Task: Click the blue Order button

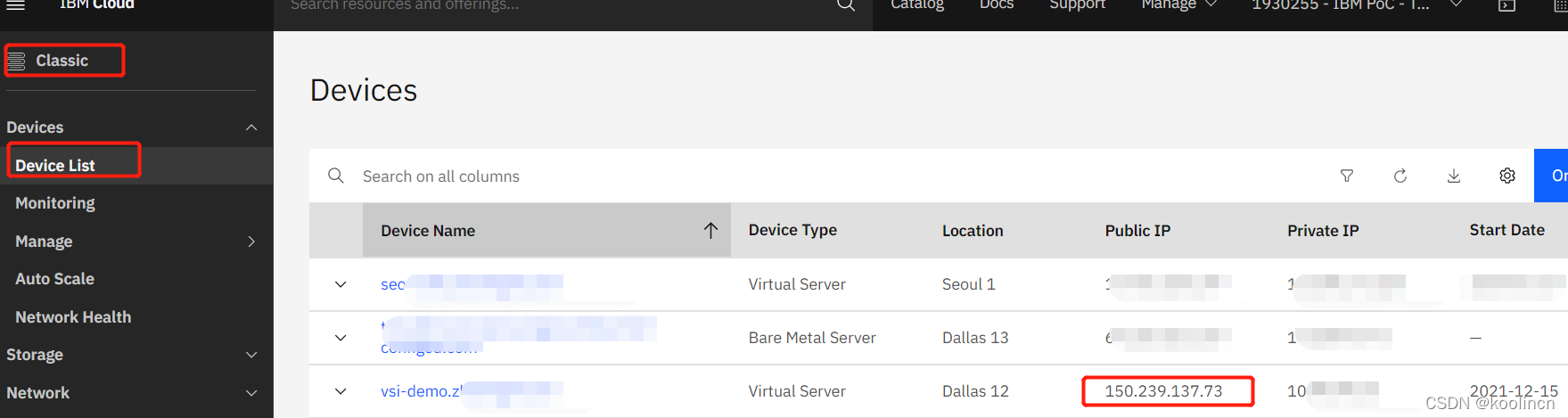Action: coord(1551,176)
